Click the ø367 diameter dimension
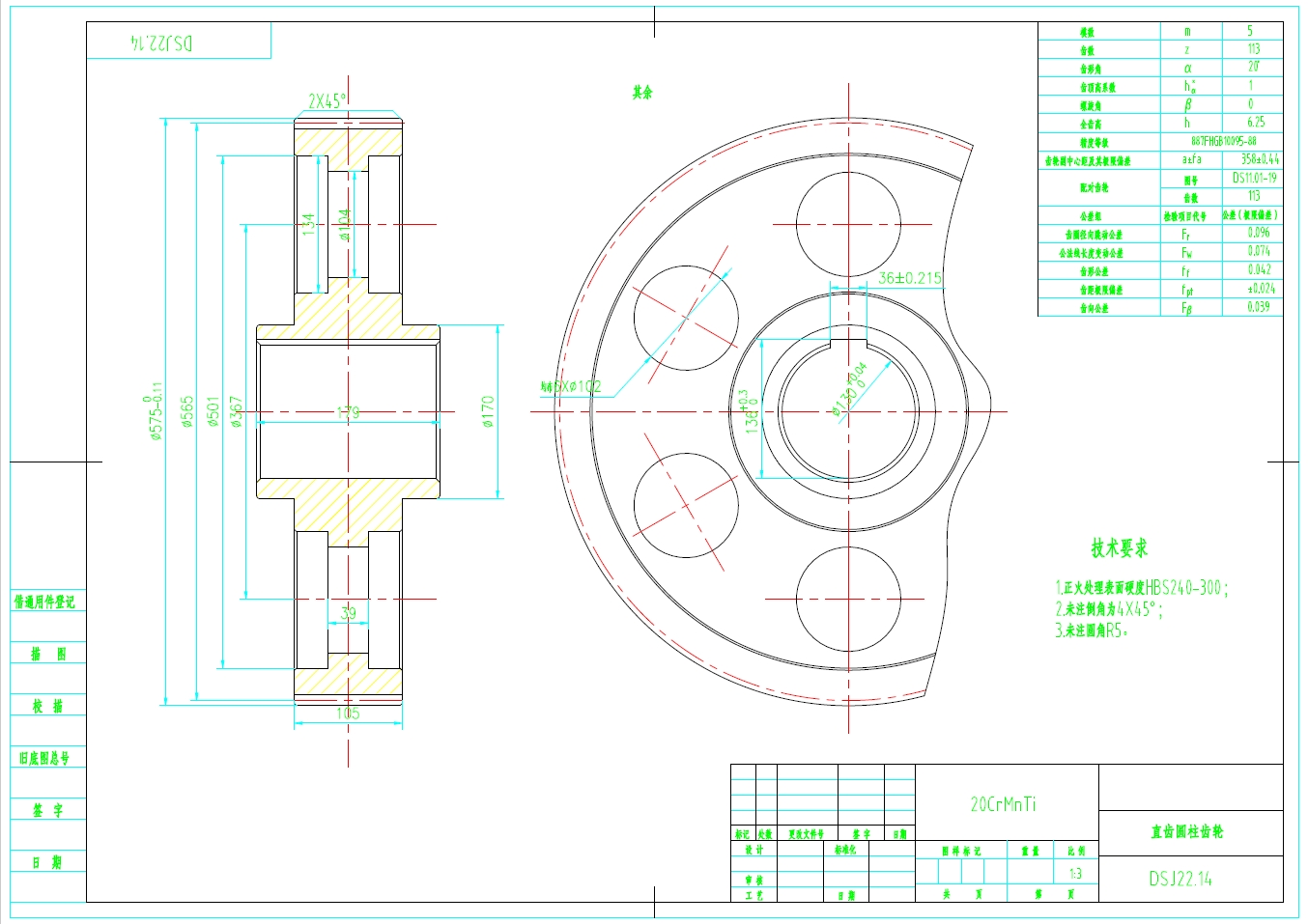 (x=237, y=411)
